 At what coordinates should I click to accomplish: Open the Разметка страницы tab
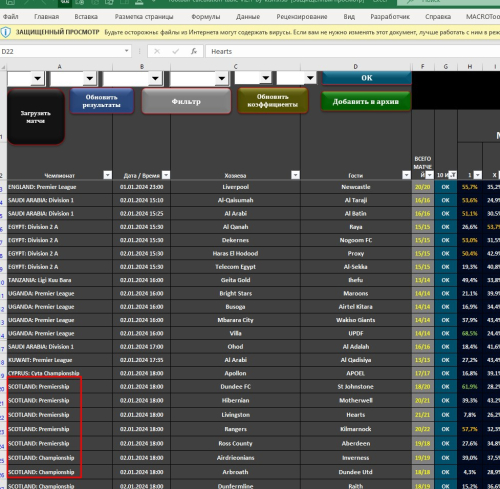pyautogui.click(x=144, y=16)
